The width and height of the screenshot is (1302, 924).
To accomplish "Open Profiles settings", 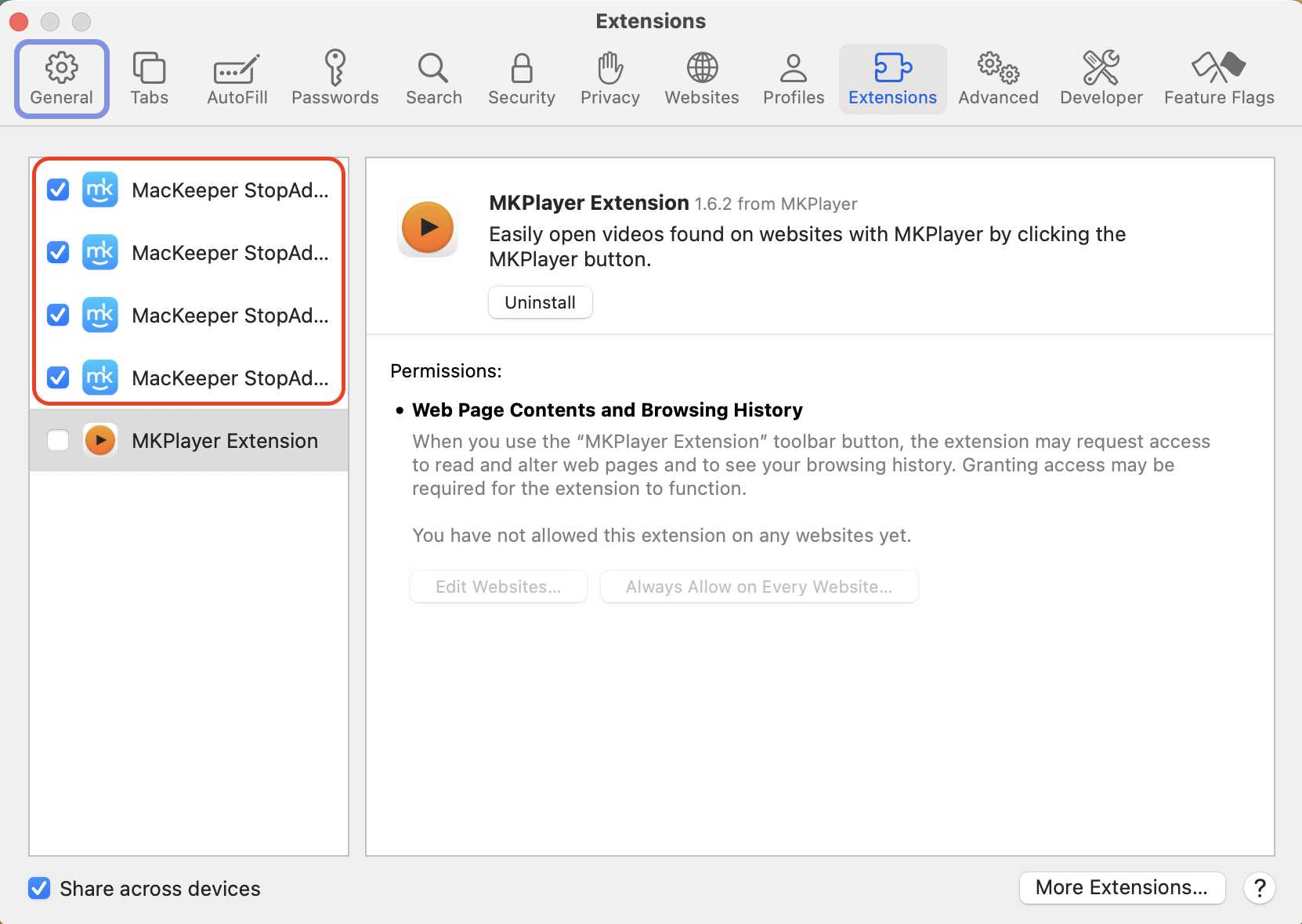I will pyautogui.click(x=794, y=79).
